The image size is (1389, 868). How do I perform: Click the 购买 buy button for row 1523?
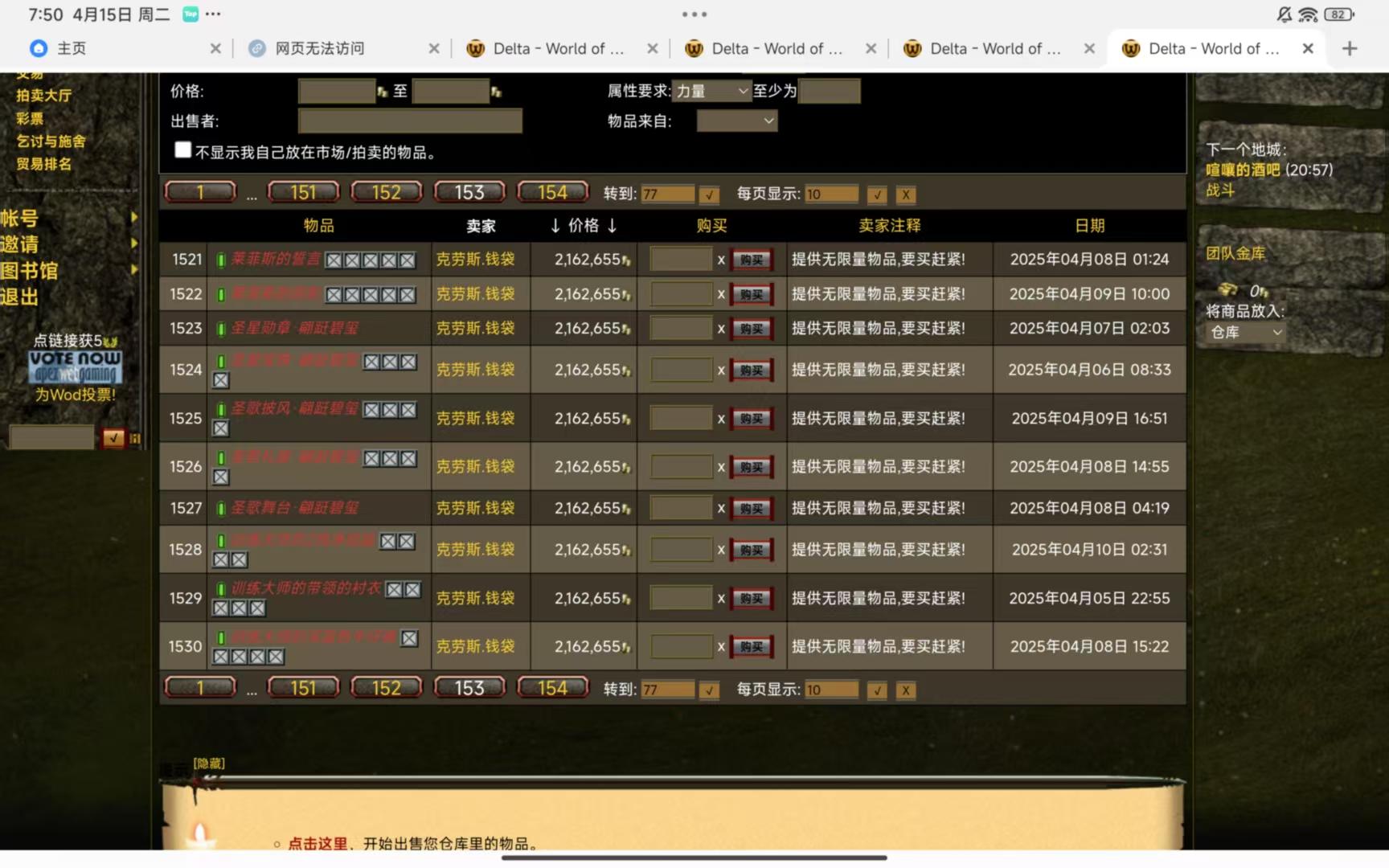click(x=751, y=329)
